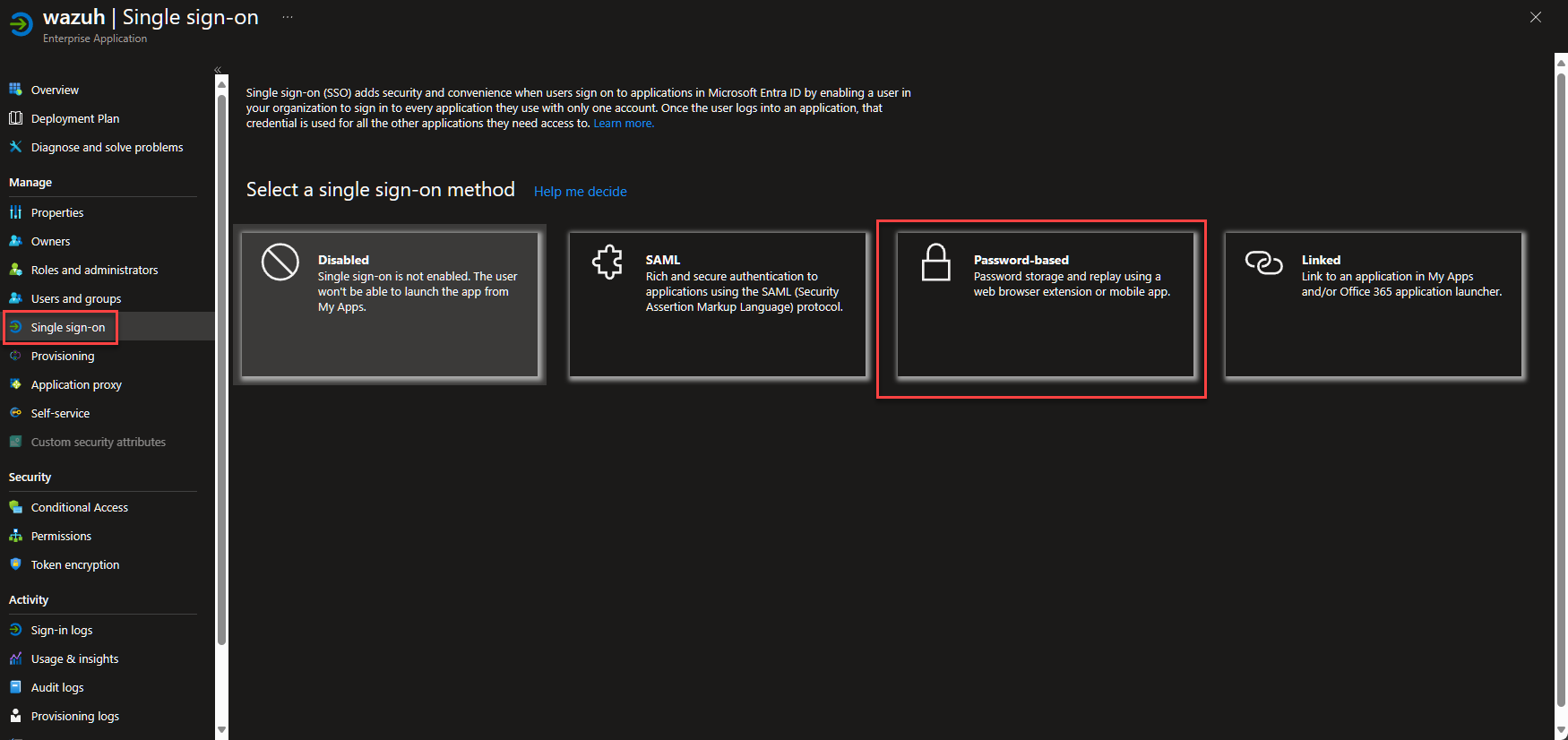Click the Users and groups icon
This screenshot has height=740, width=1568.
[15, 298]
